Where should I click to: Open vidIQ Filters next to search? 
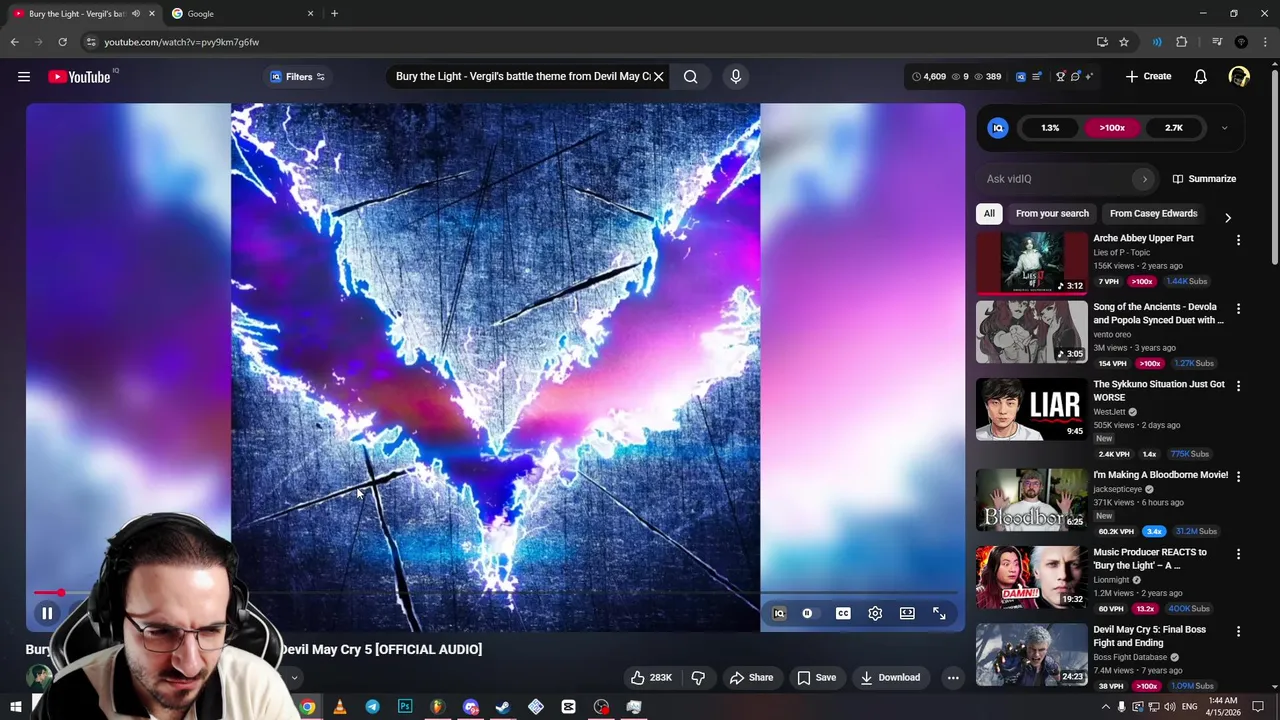pyautogui.click(x=297, y=77)
